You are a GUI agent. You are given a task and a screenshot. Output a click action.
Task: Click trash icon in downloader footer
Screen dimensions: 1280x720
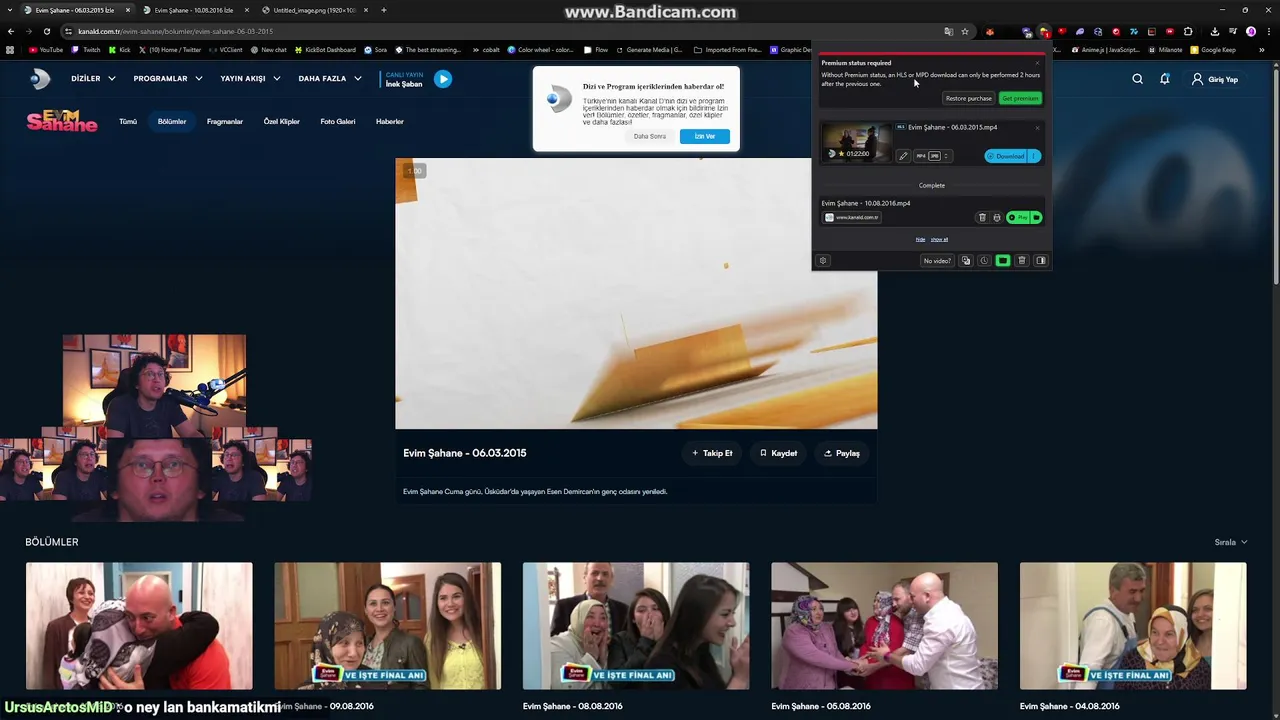tap(1022, 261)
